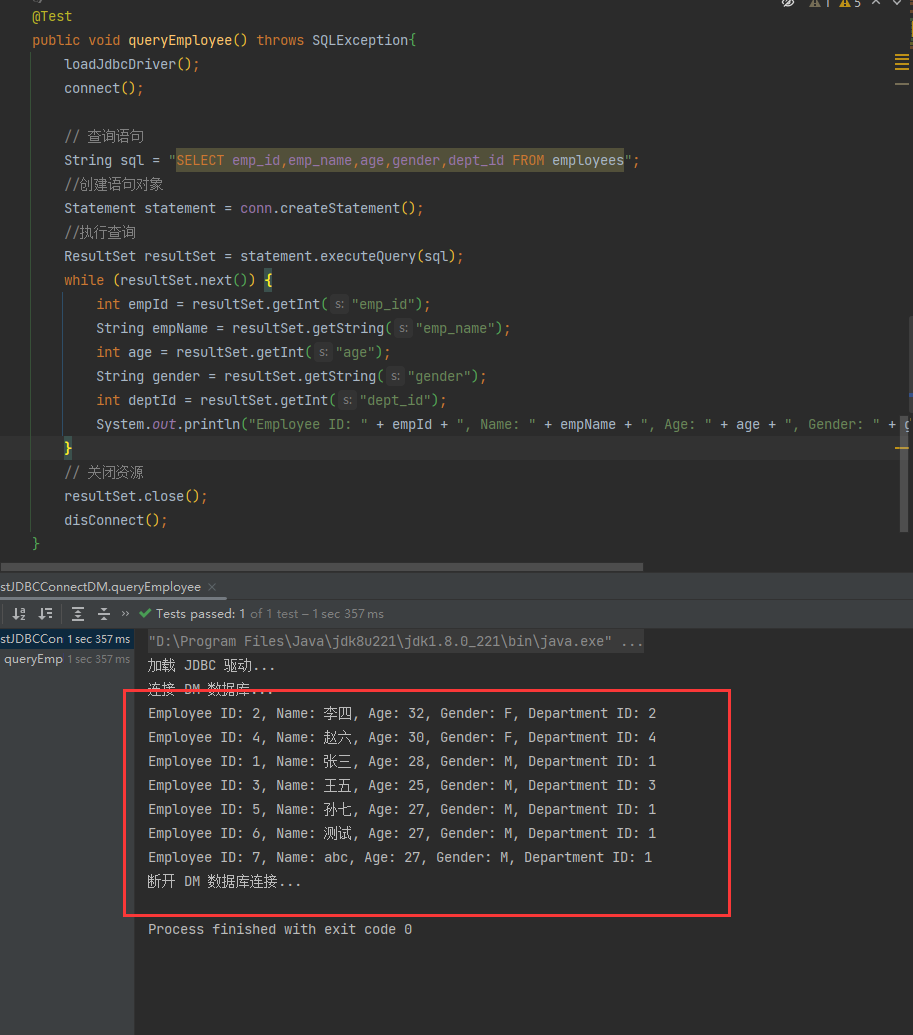Select the queryEmp test method row

click(67, 659)
